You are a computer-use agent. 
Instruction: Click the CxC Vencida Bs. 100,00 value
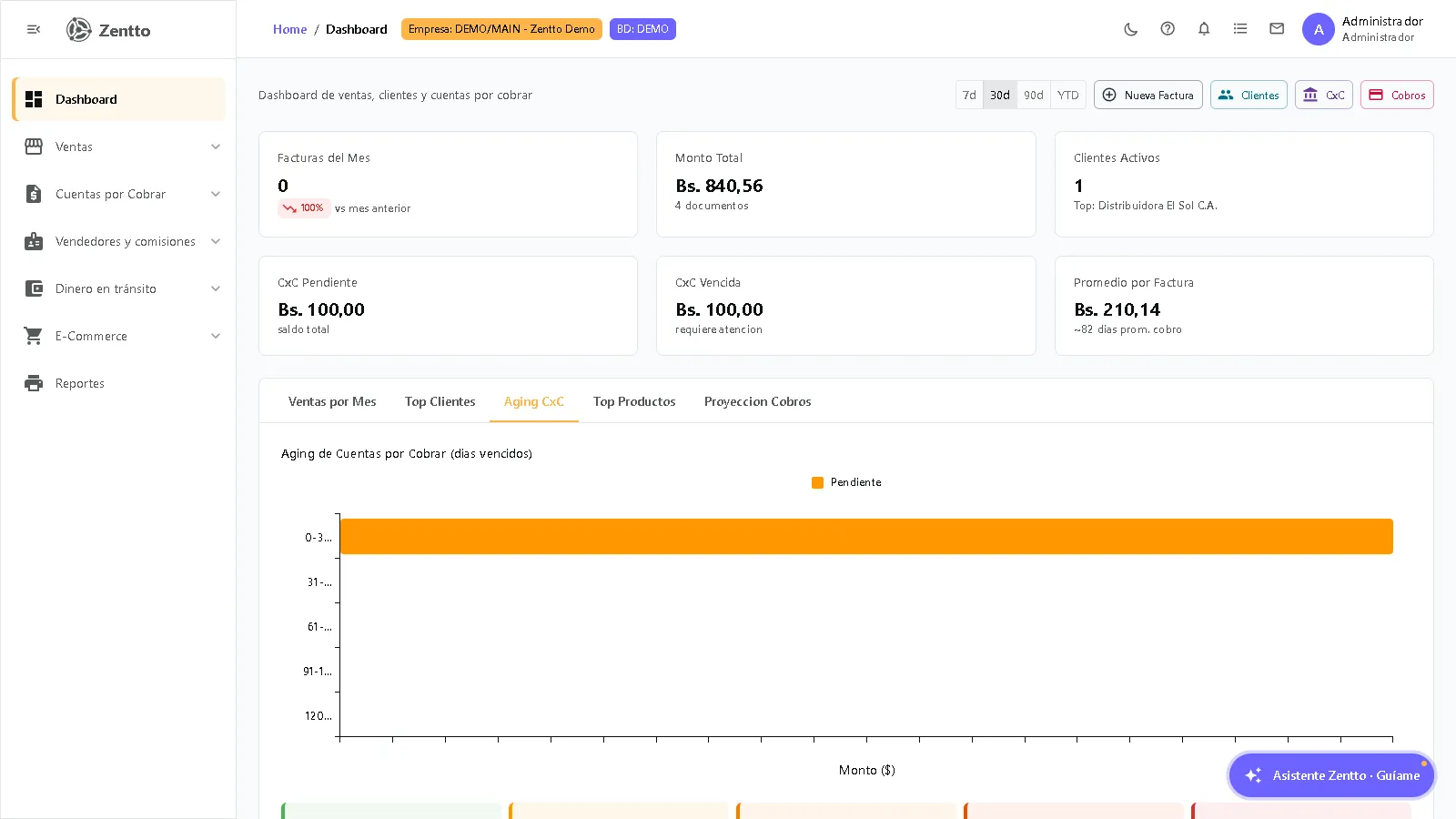[x=719, y=309]
